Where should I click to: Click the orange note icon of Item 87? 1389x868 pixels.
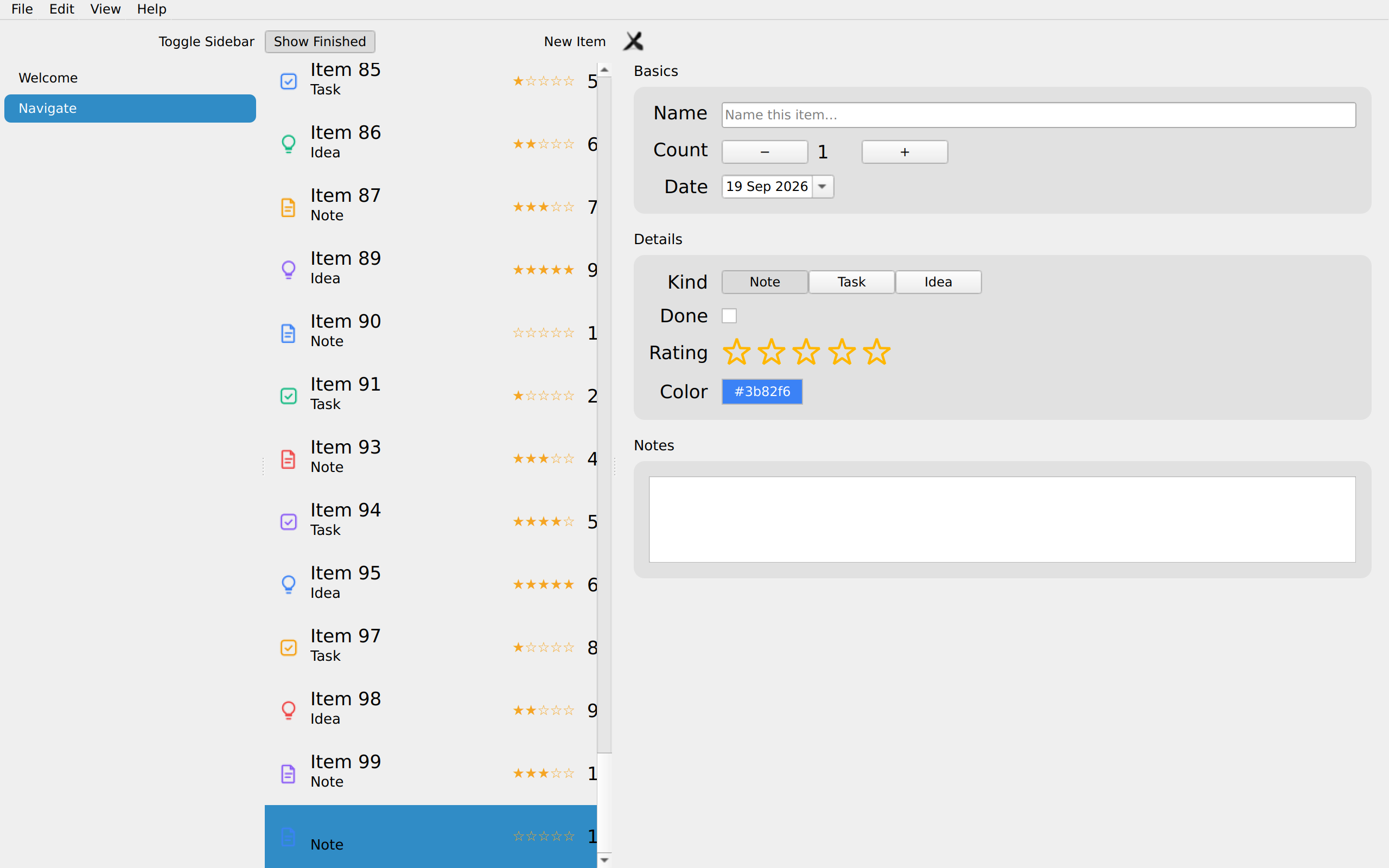click(x=288, y=207)
